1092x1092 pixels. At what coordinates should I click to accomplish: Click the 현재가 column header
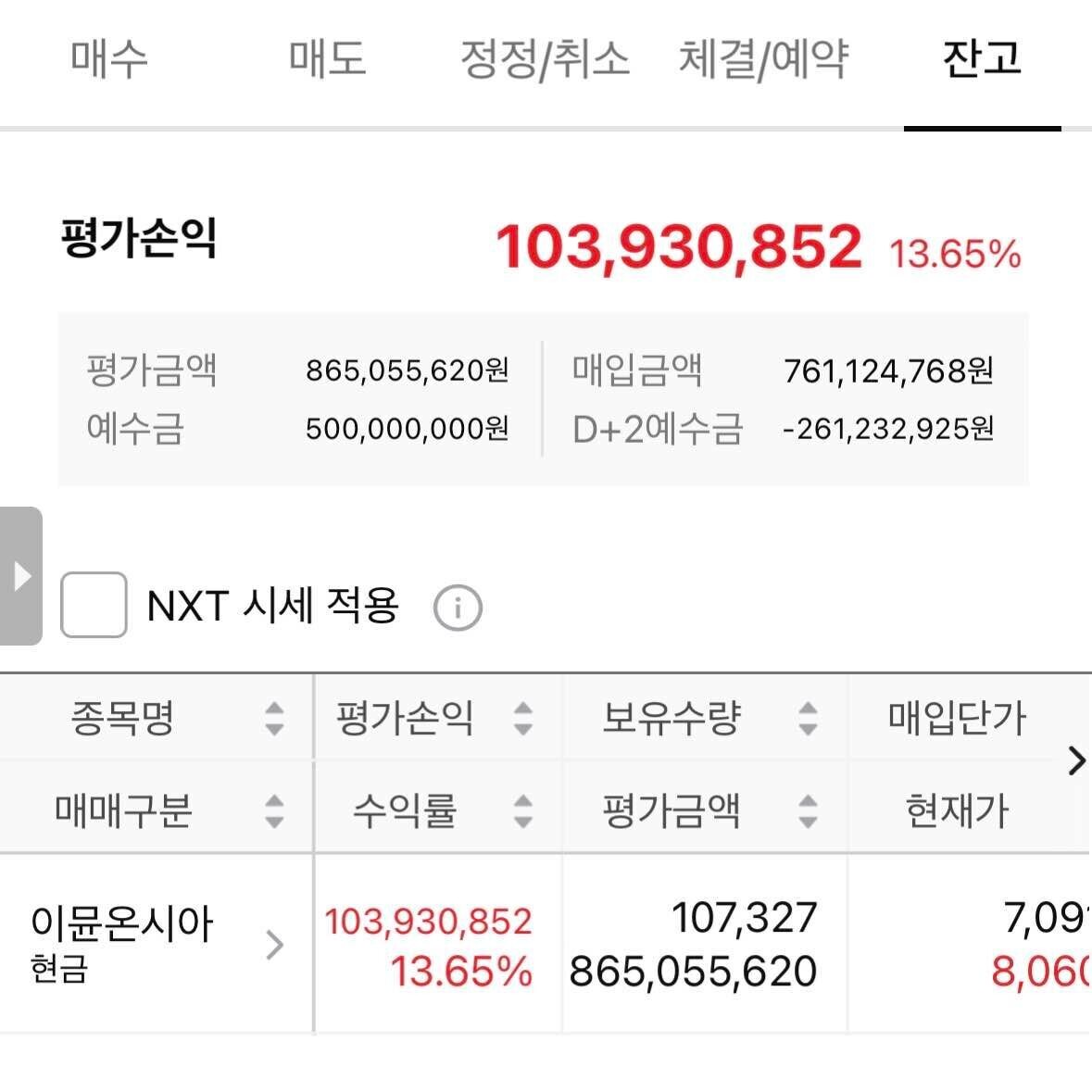(x=957, y=810)
